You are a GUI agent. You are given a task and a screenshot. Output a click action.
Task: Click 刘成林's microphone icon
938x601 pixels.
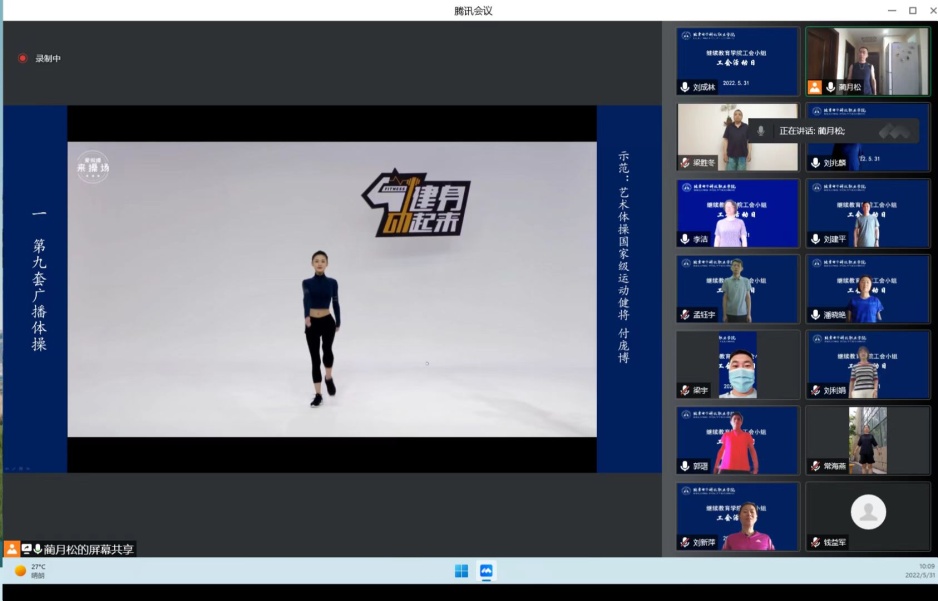pos(685,87)
